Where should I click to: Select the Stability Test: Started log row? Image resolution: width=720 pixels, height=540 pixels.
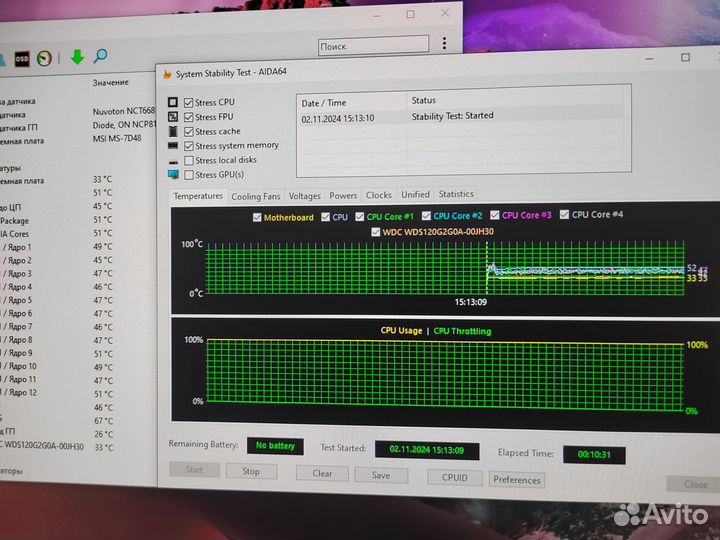pyautogui.click(x=461, y=117)
